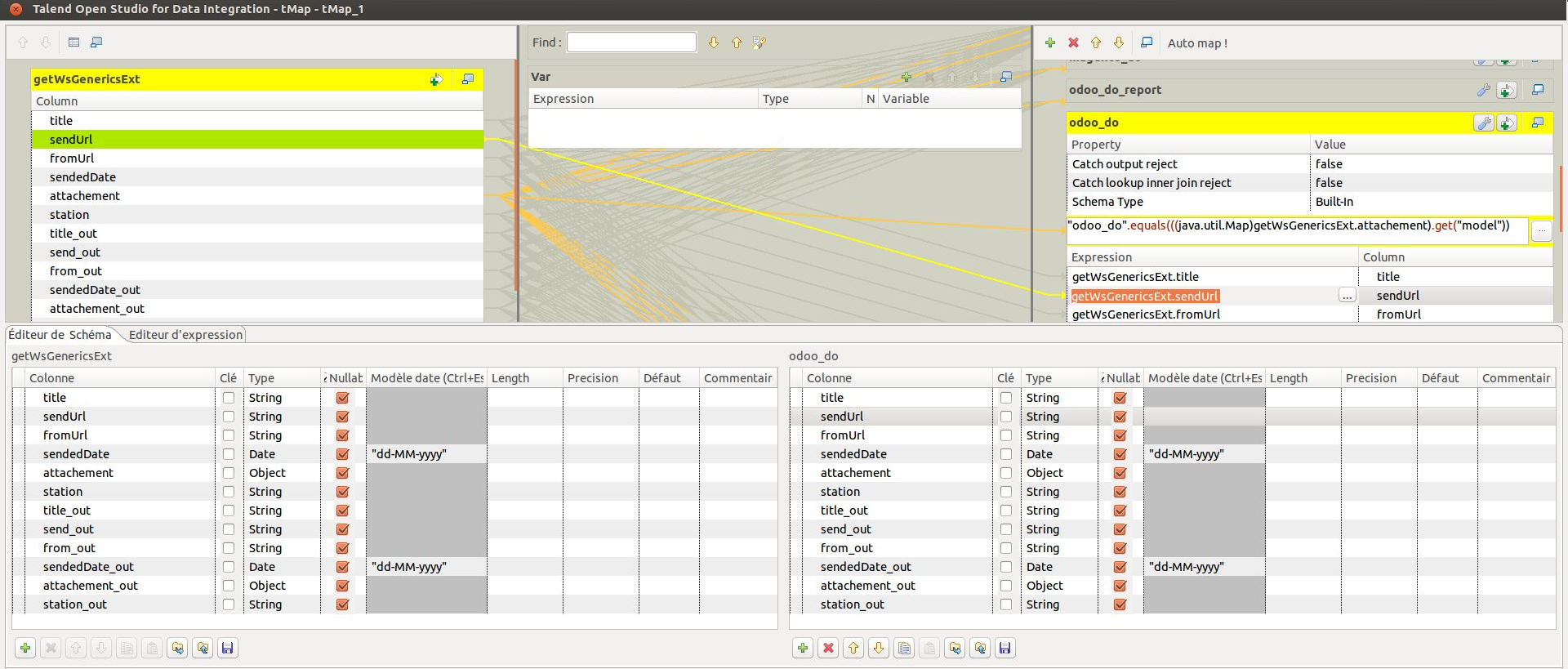Toggle Nullable for sendedDate_out in odoo_do schema
1568x669 pixels.
pos(1120,567)
